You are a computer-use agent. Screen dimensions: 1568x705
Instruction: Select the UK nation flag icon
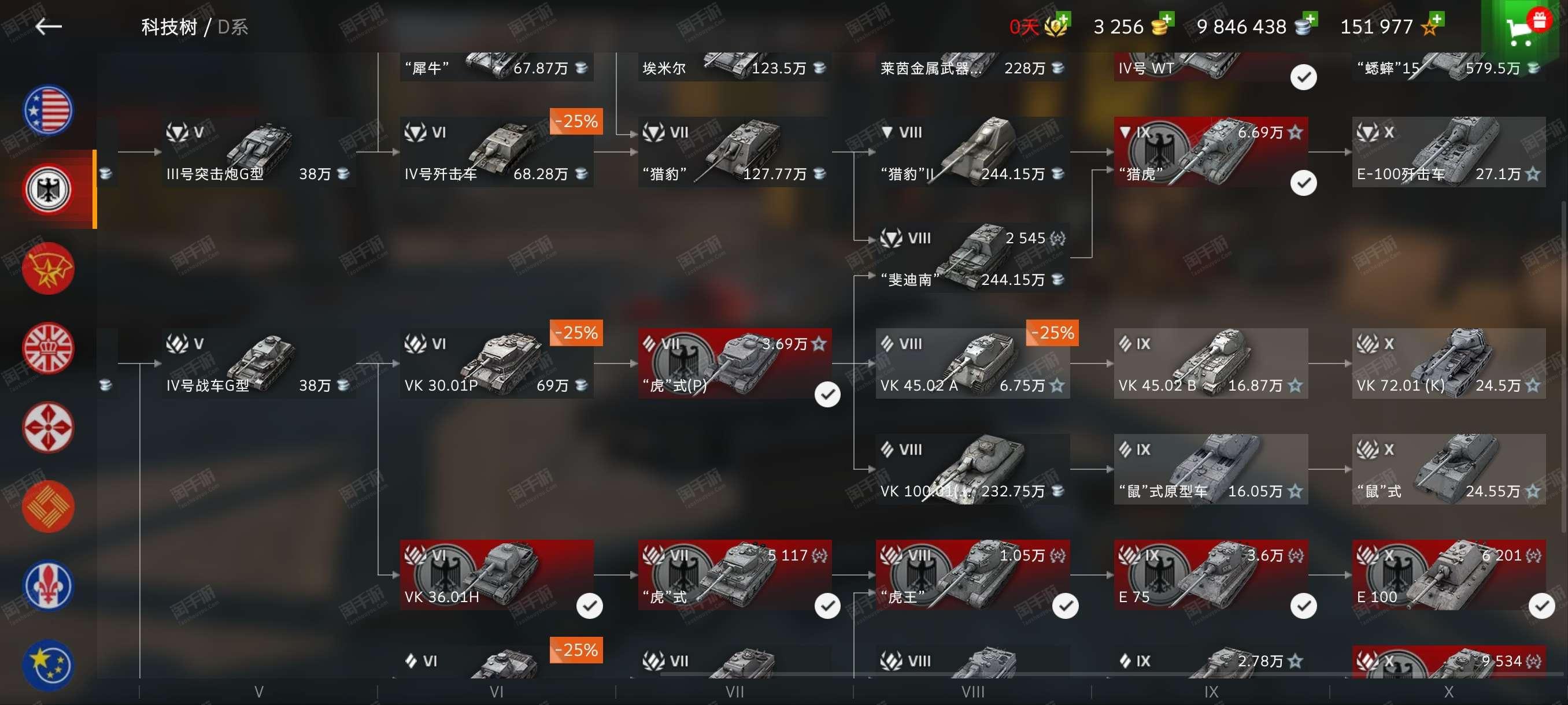click(48, 348)
